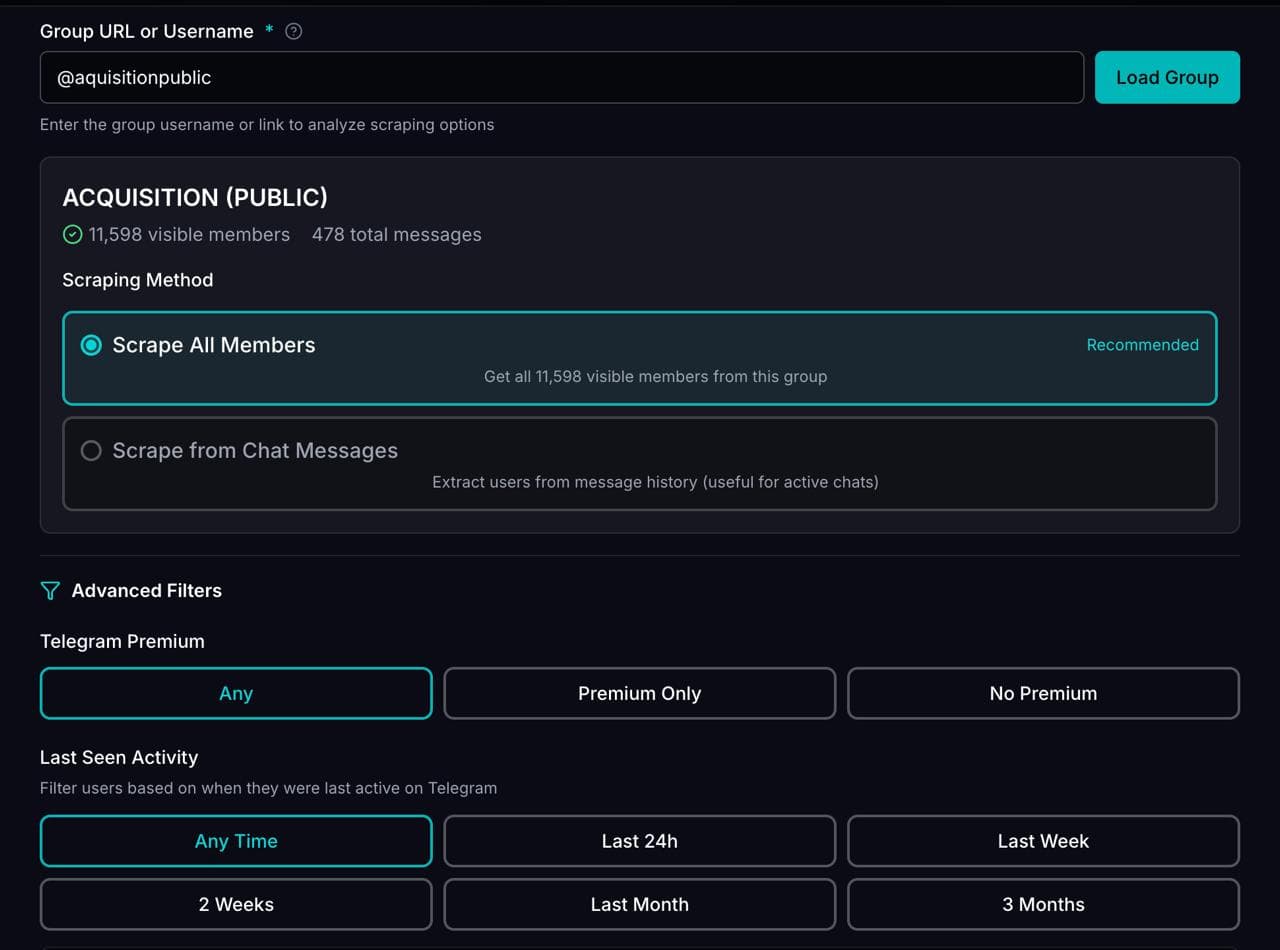Viewport: 1280px width, 950px height.
Task: Select the Scrape All Members radio button
Action: (x=91, y=345)
